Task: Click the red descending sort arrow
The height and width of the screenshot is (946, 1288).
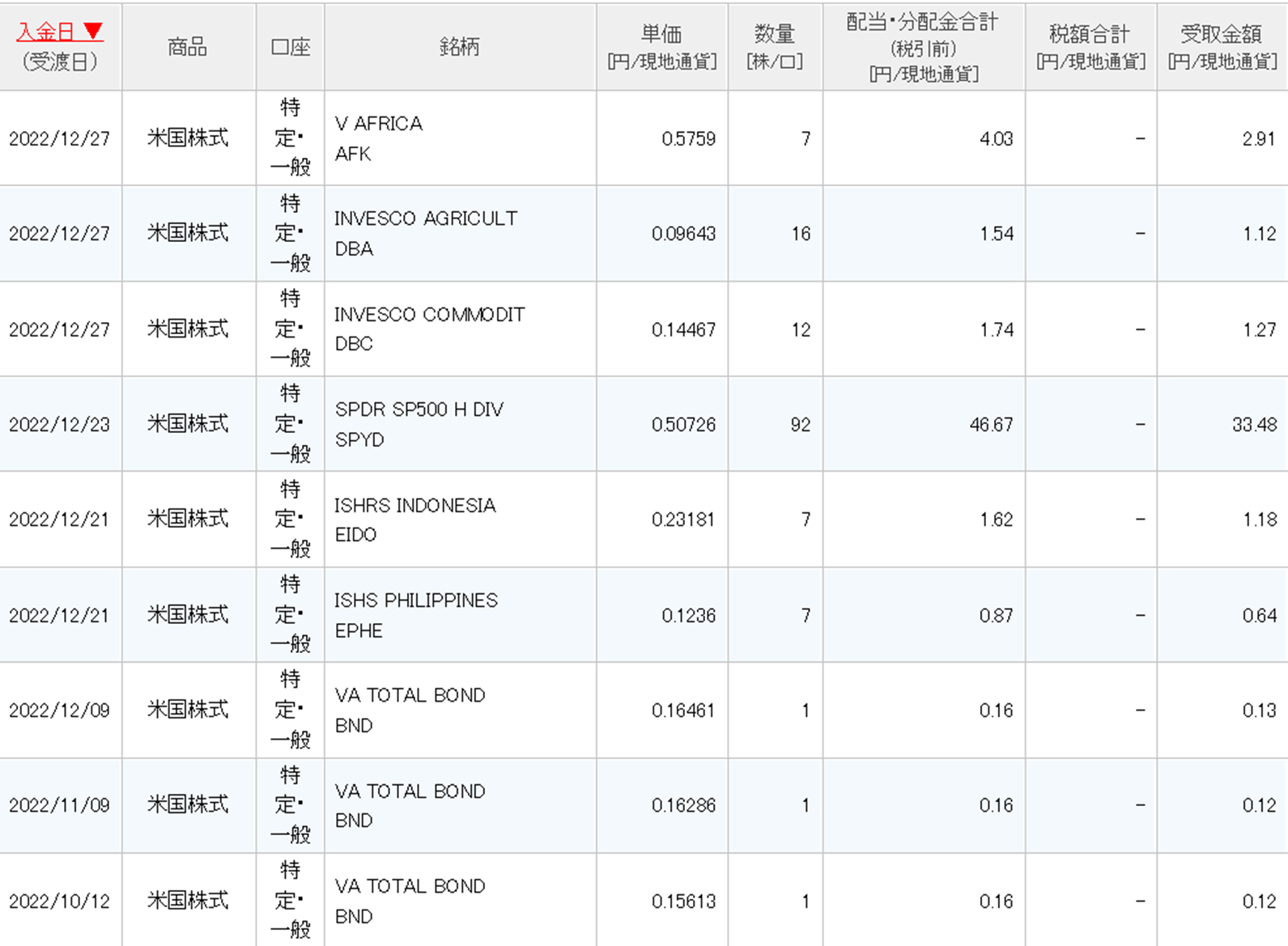Action: 93,32
